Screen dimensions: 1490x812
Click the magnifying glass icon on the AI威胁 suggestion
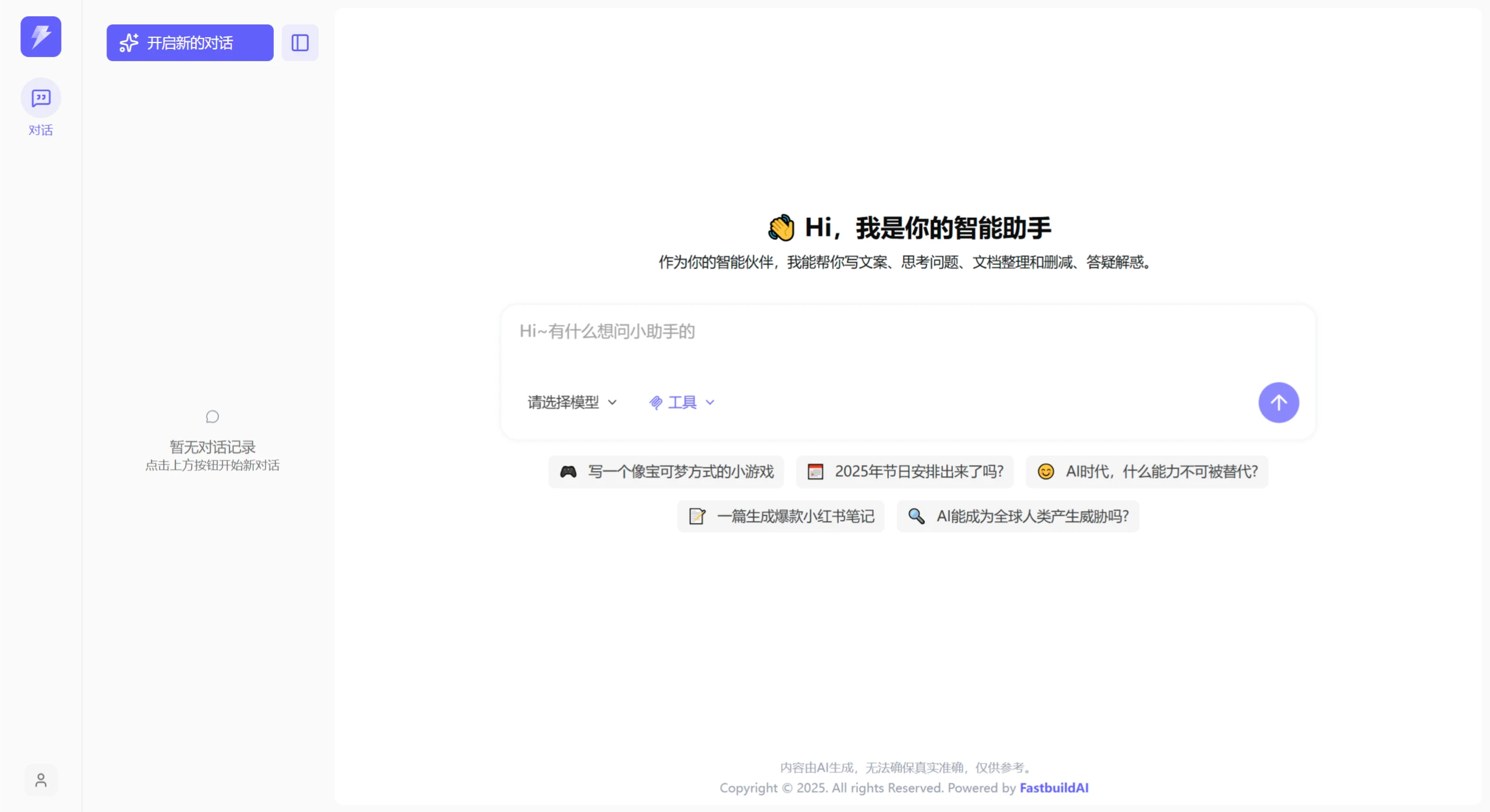pyautogui.click(x=916, y=516)
